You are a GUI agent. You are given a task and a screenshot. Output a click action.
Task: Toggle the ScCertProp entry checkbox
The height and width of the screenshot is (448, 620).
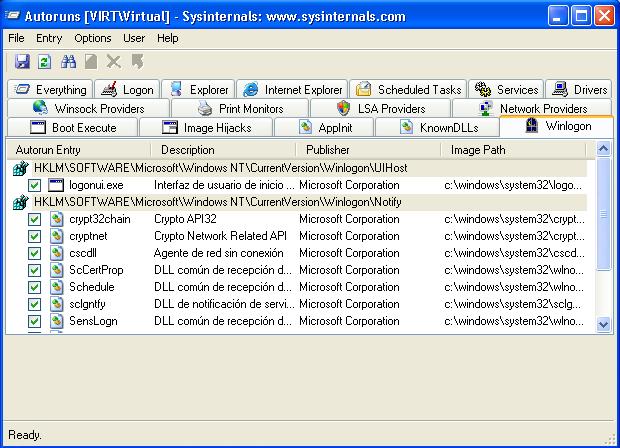(x=34, y=270)
